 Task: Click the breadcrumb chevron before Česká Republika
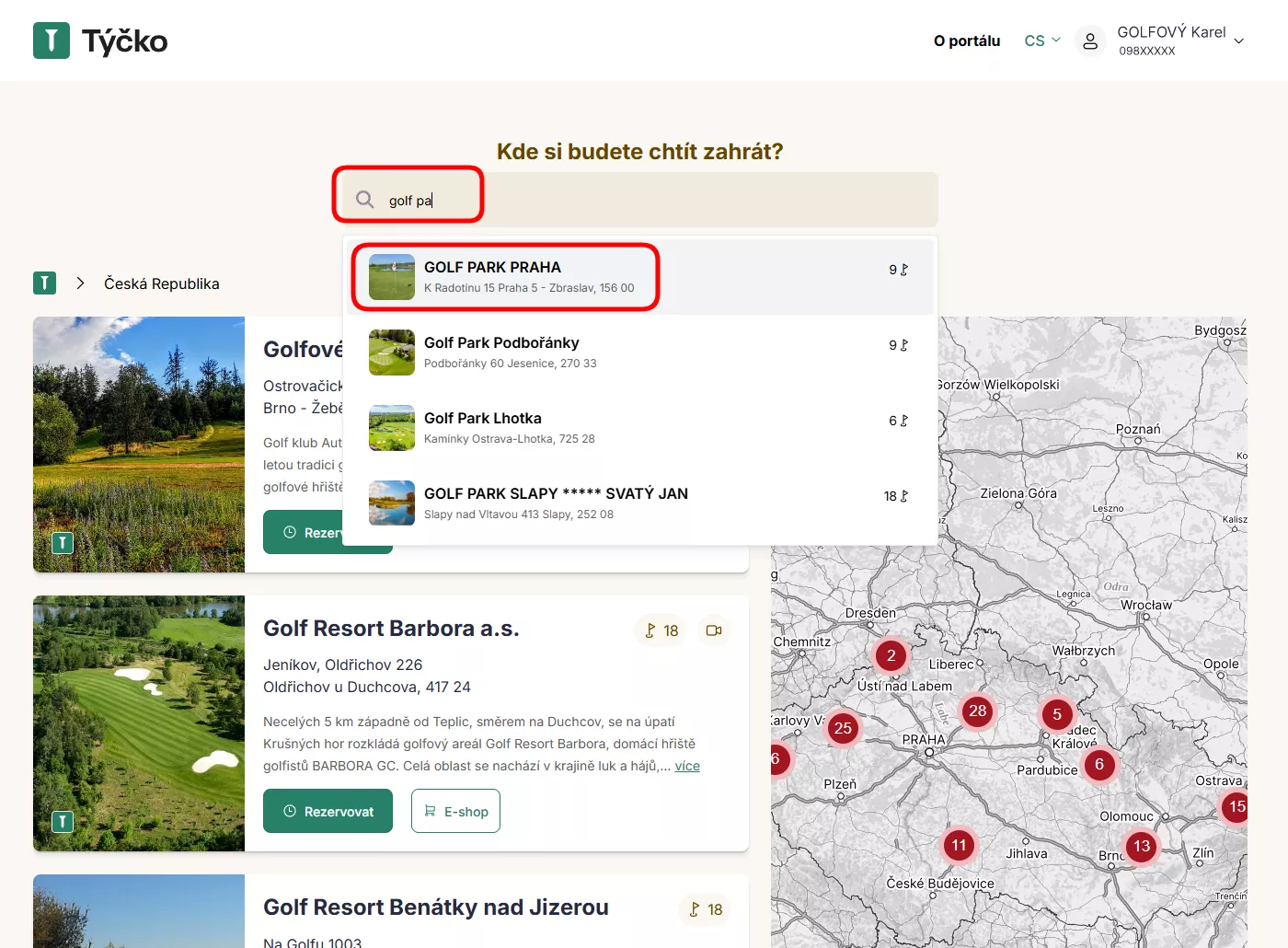click(x=81, y=283)
